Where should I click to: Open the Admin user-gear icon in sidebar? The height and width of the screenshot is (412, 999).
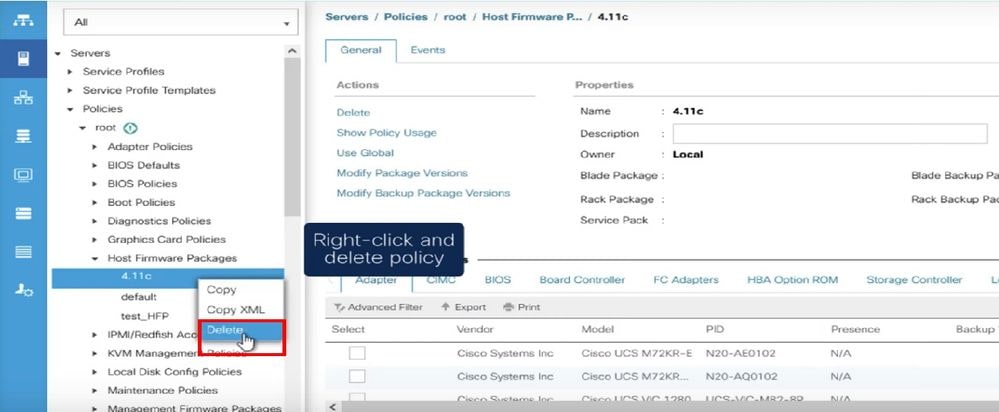[x=24, y=290]
